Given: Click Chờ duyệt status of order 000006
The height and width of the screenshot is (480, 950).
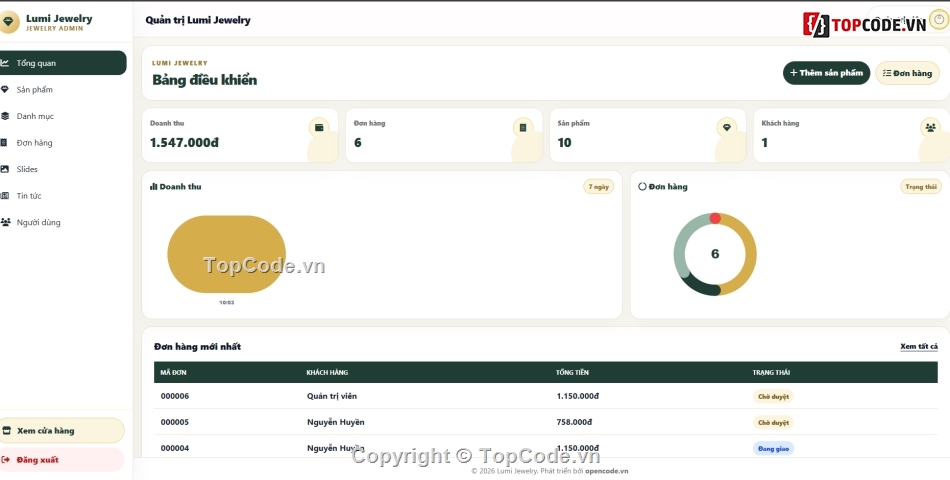Looking at the screenshot, I should pos(773,397).
